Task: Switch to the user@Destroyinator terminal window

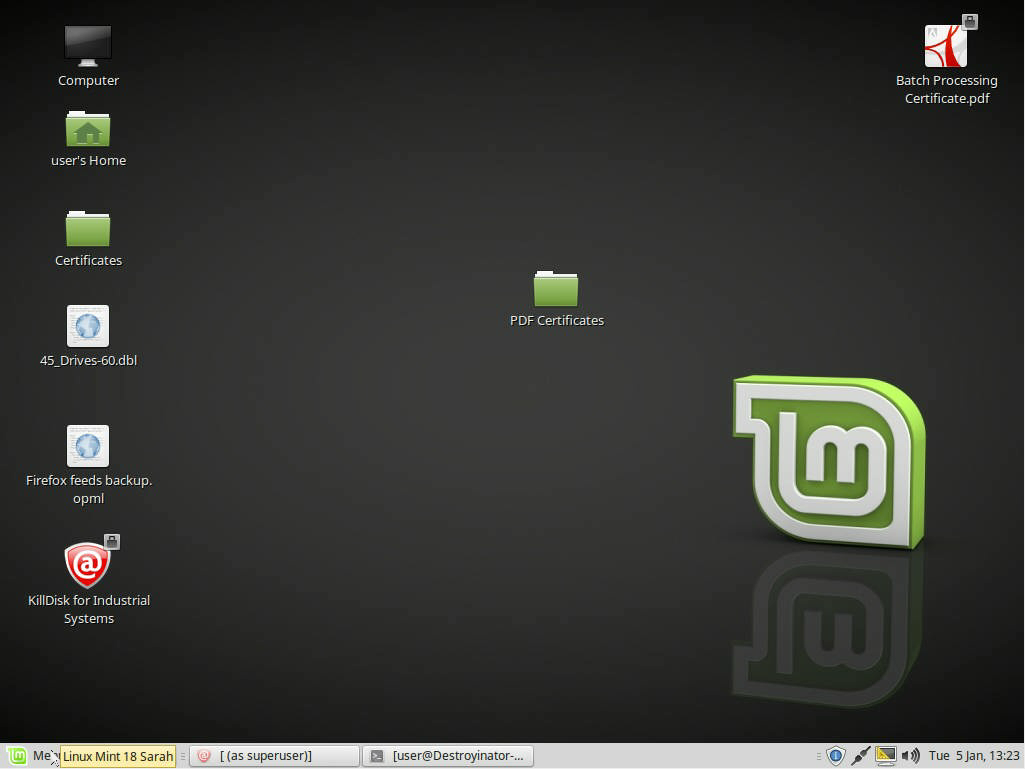Action: (x=448, y=756)
